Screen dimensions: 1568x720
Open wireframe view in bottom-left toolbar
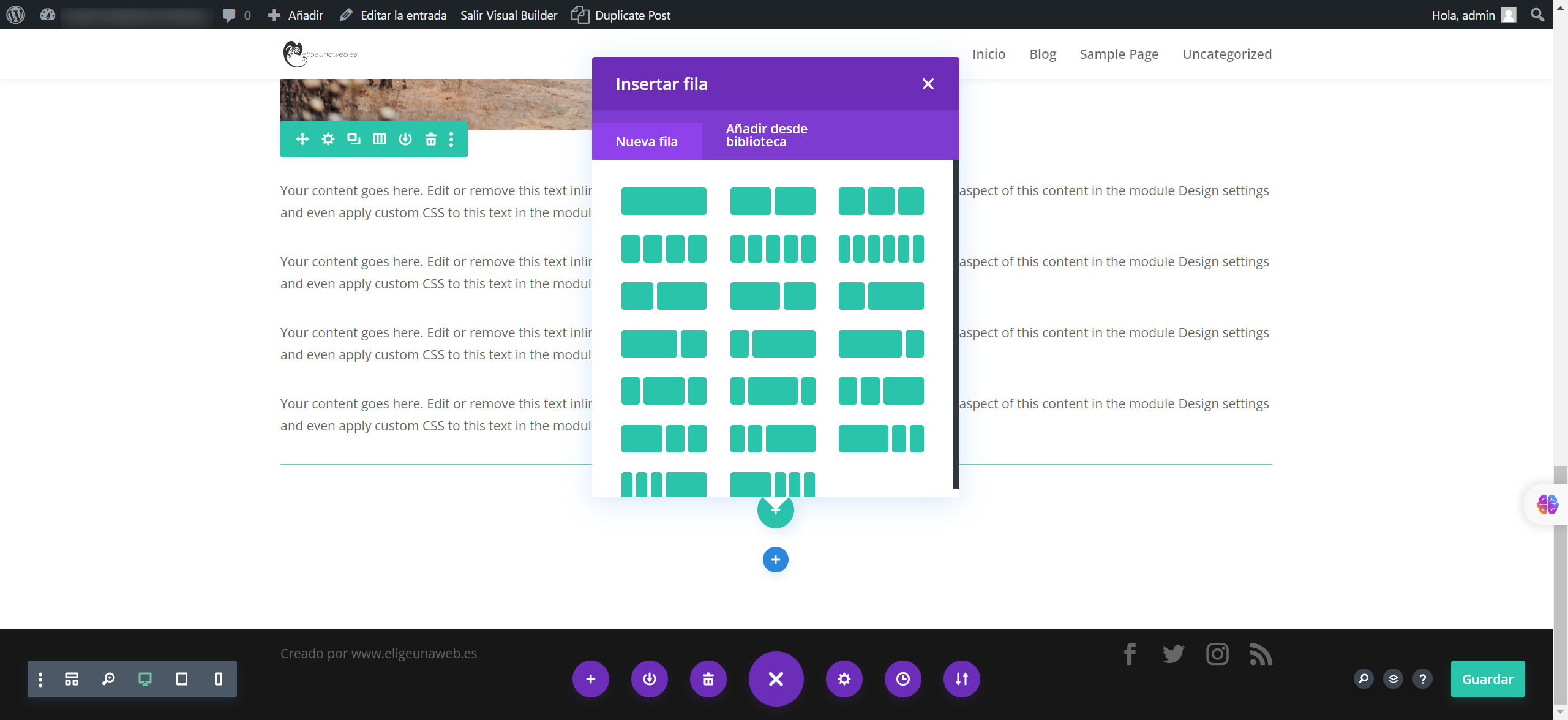pyautogui.click(x=72, y=679)
